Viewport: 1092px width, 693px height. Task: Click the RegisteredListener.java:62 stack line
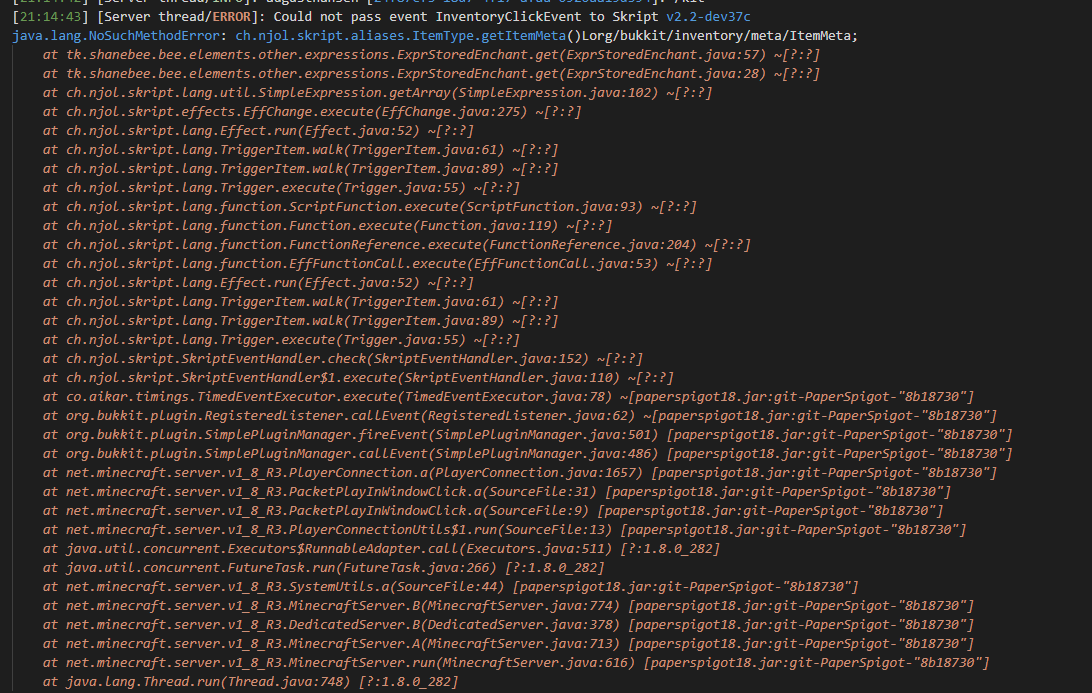(520, 416)
